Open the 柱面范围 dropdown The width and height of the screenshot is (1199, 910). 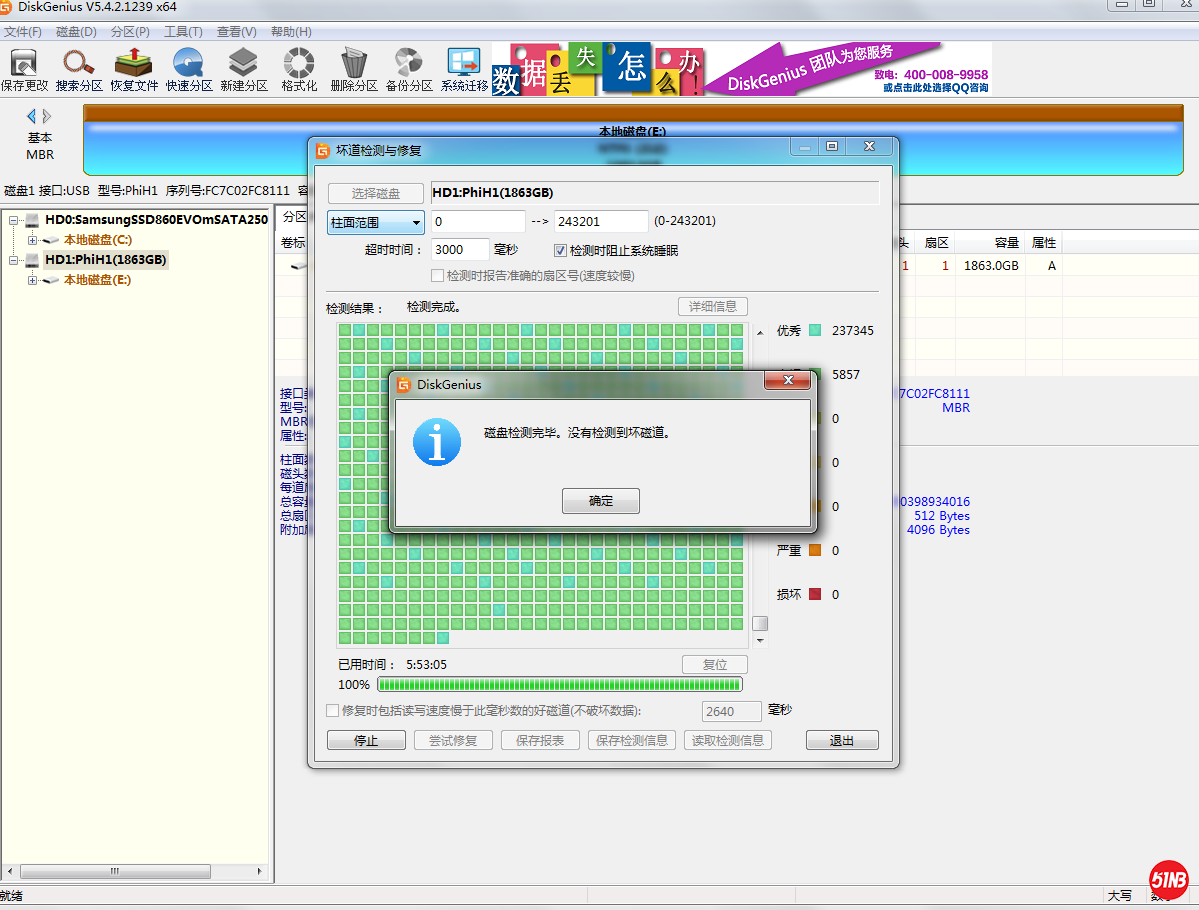click(x=376, y=222)
